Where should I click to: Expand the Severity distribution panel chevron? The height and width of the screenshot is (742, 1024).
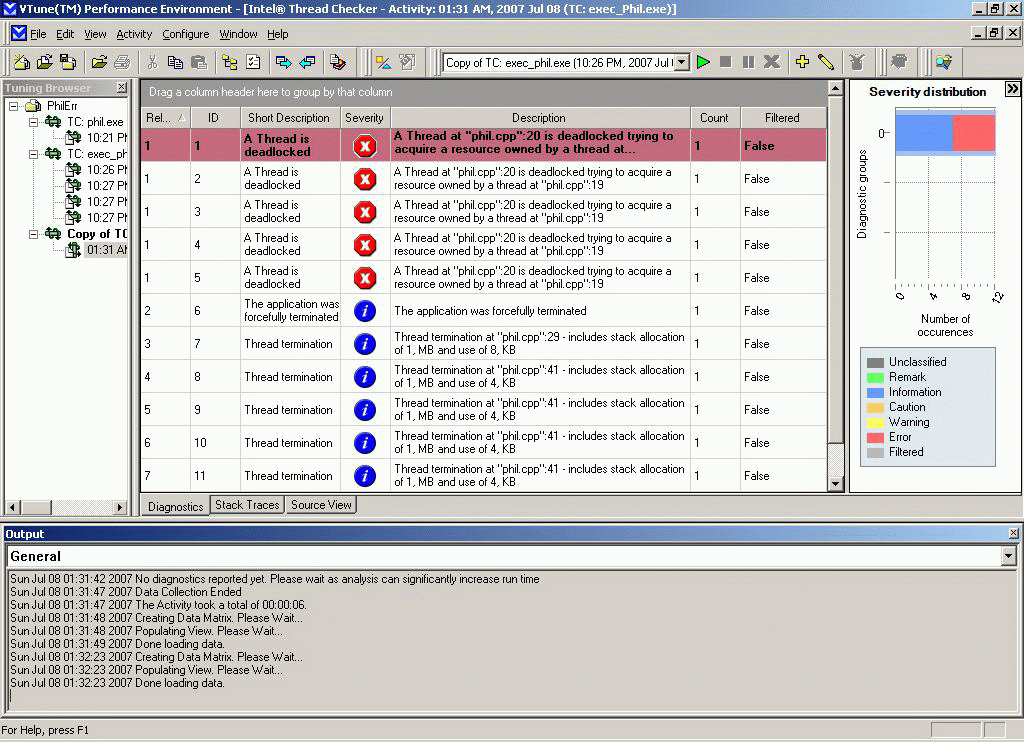pyautogui.click(x=1012, y=89)
